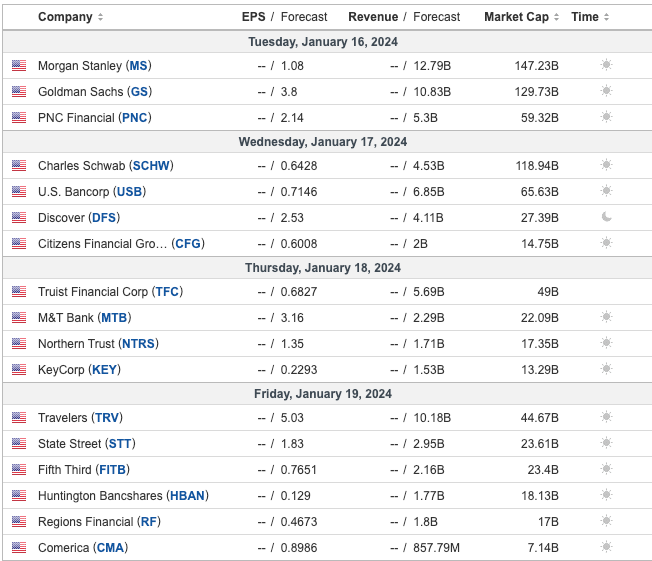Click the 0.6428 EPS forecast value
Image resolution: width=652 pixels, height=561 pixels.
pos(299,166)
